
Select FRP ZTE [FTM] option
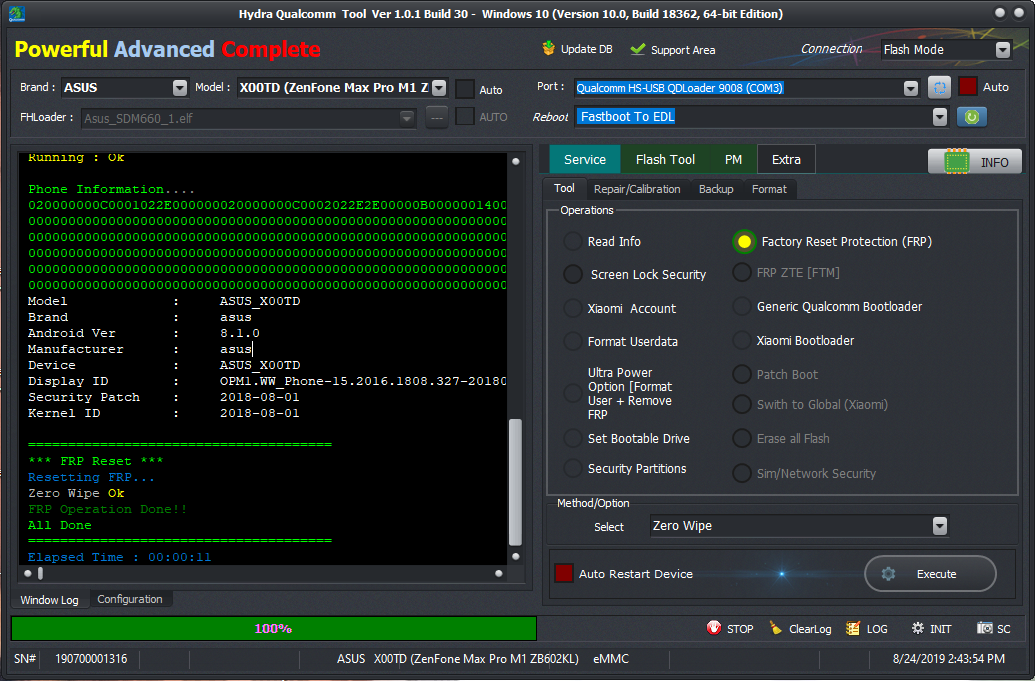[x=742, y=273]
